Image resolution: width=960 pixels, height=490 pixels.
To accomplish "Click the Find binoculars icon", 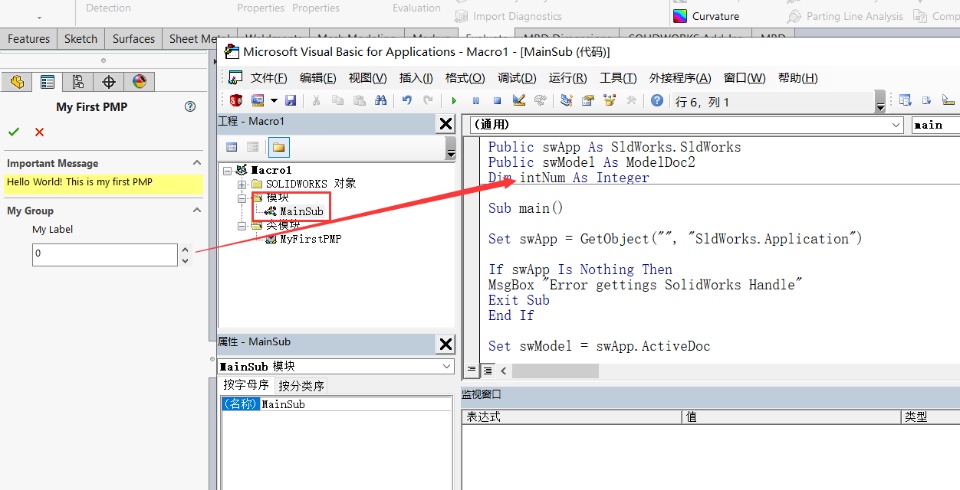I will (380, 100).
